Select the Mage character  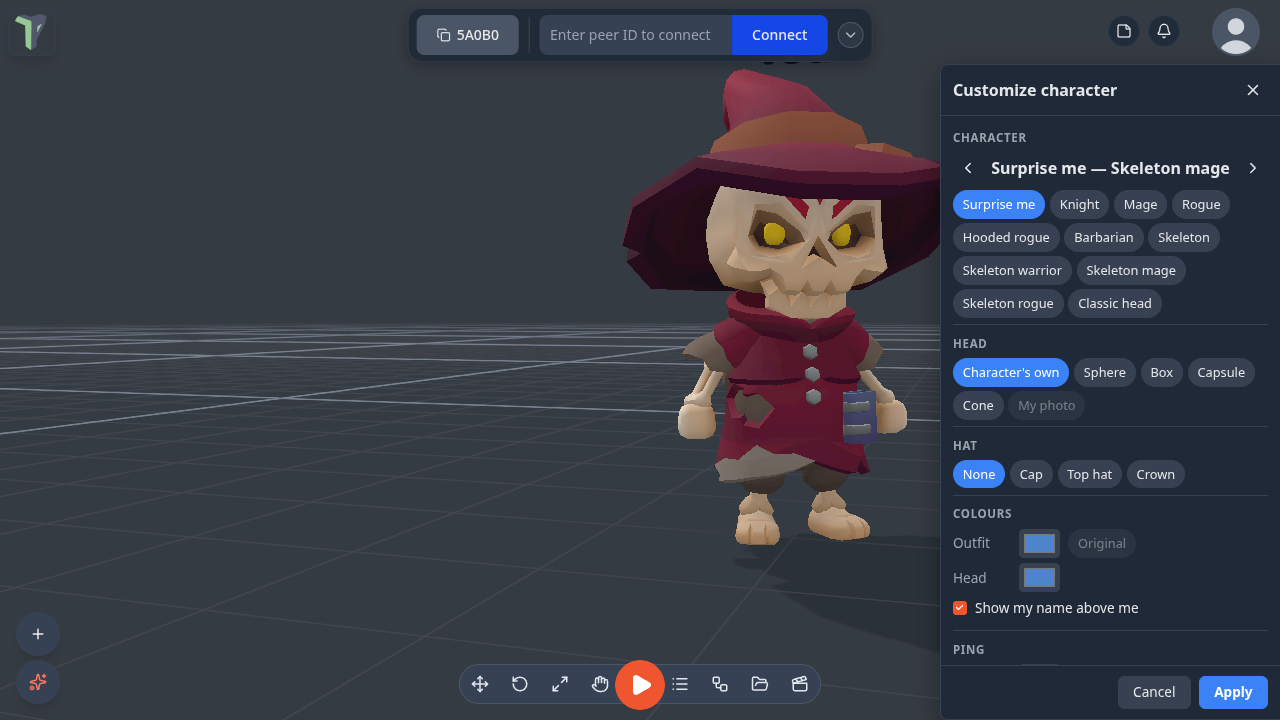[x=1140, y=204]
